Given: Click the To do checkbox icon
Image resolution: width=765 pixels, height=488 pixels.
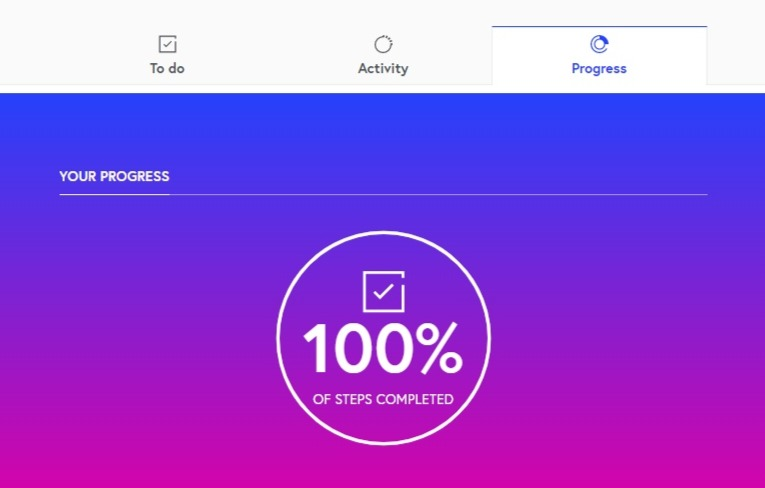Looking at the screenshot, I should tap(167, 44).
